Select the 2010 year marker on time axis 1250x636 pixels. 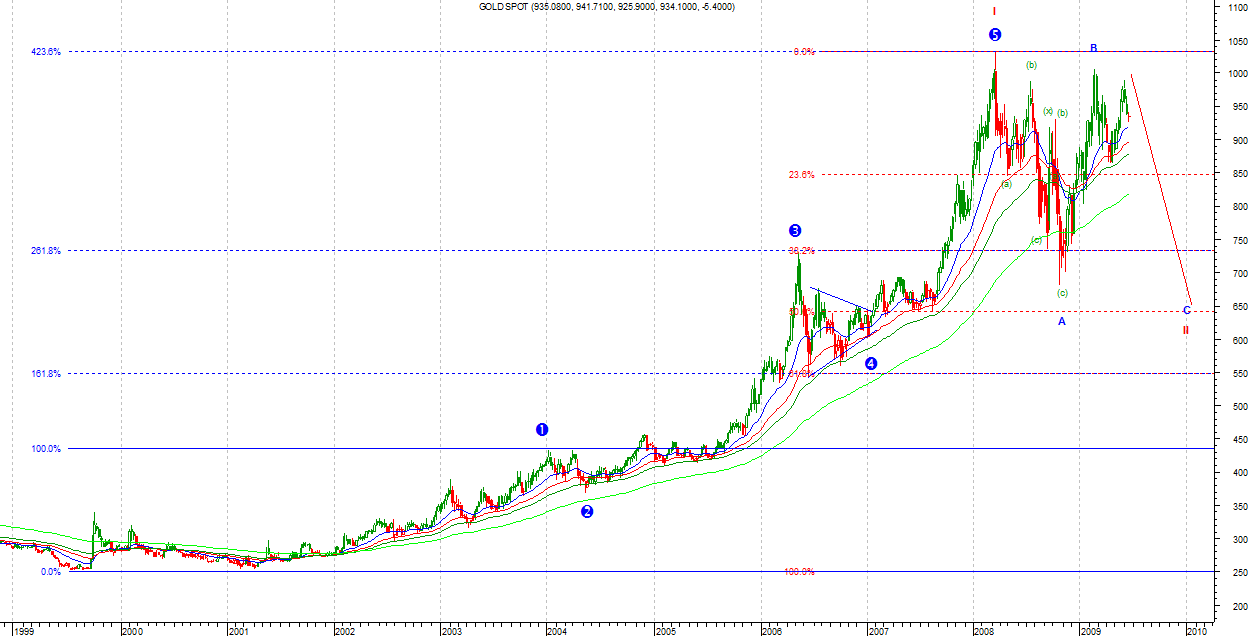[x=1195, y=631]
